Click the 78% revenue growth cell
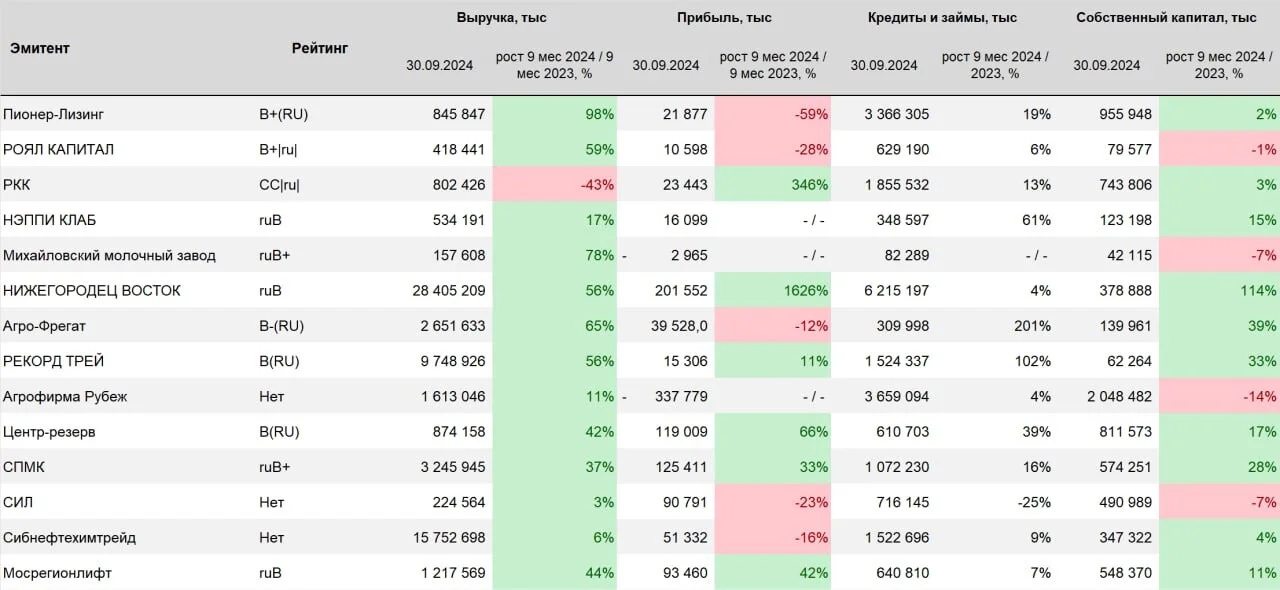Screen dimensions: 1280x590 (x=555, y=255)
